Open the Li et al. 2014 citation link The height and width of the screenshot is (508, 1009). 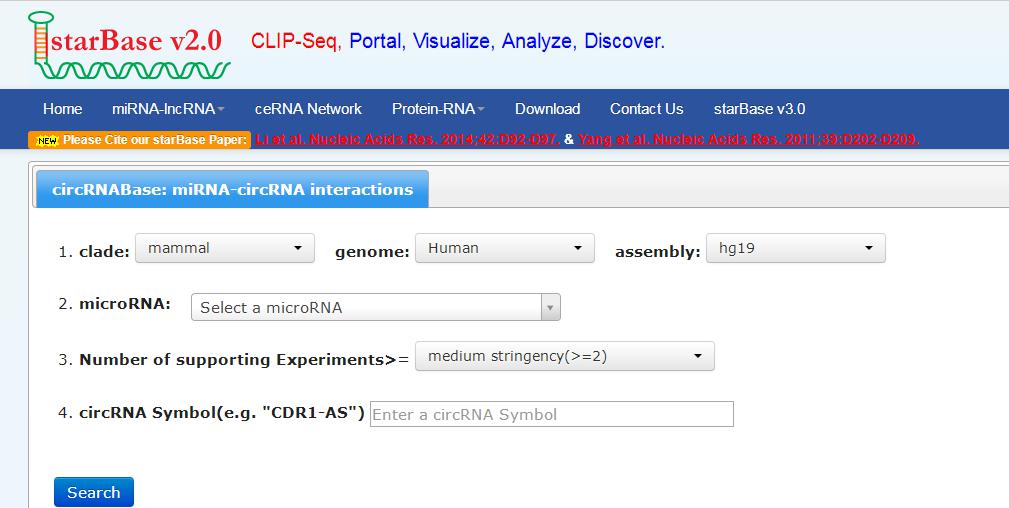tap(407, 140)
